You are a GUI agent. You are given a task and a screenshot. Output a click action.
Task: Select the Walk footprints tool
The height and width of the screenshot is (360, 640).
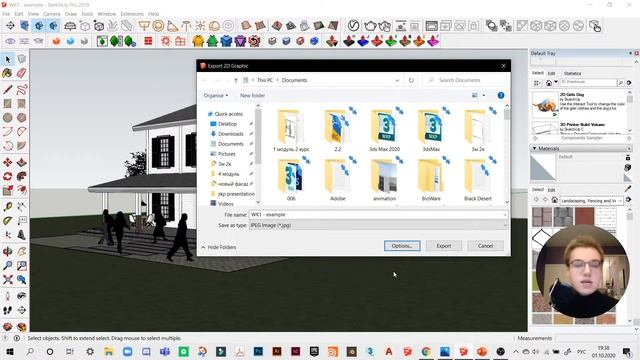[7, 310]
